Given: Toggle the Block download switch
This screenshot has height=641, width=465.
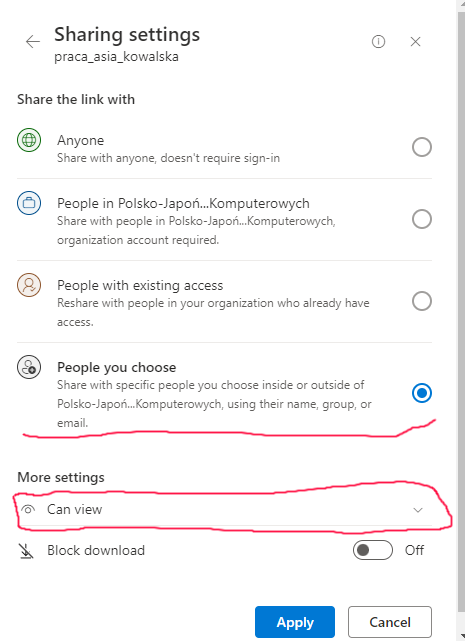Looking at the screenshot, I should coord(373,550).
